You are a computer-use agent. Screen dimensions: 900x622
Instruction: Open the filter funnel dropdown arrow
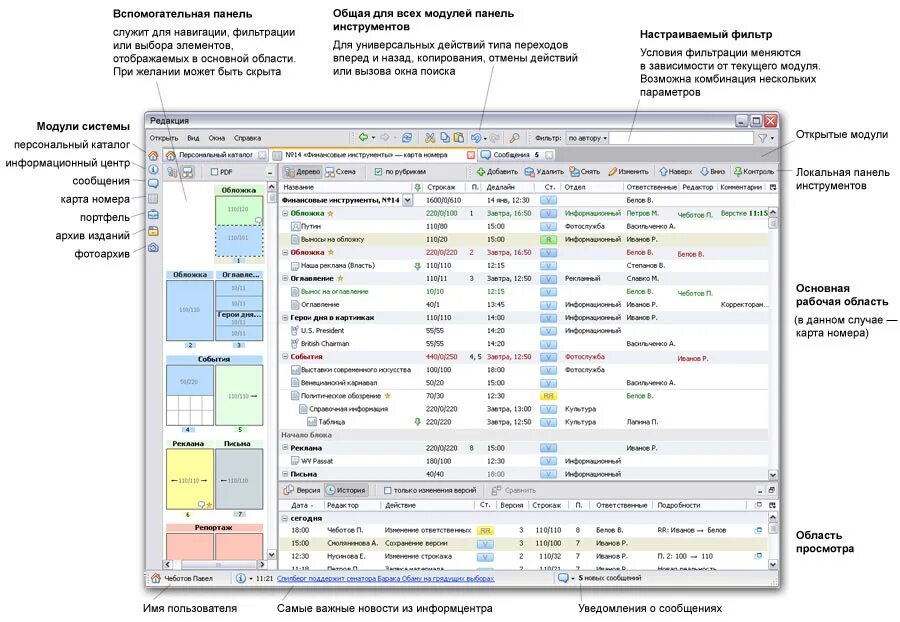click(x=772, y=138)
